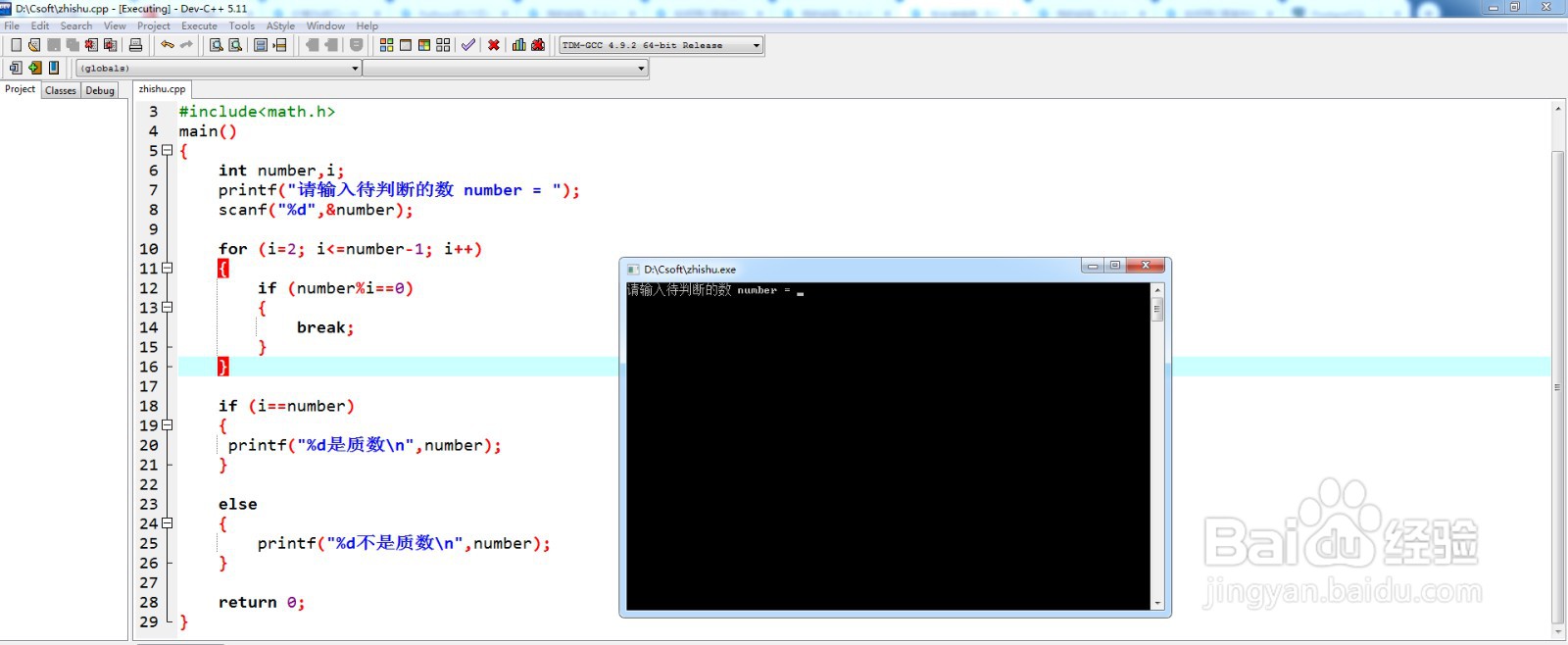Click the Redo arrow icon
The width and height of the screenshot is (1568, 645).
(186, 45)
